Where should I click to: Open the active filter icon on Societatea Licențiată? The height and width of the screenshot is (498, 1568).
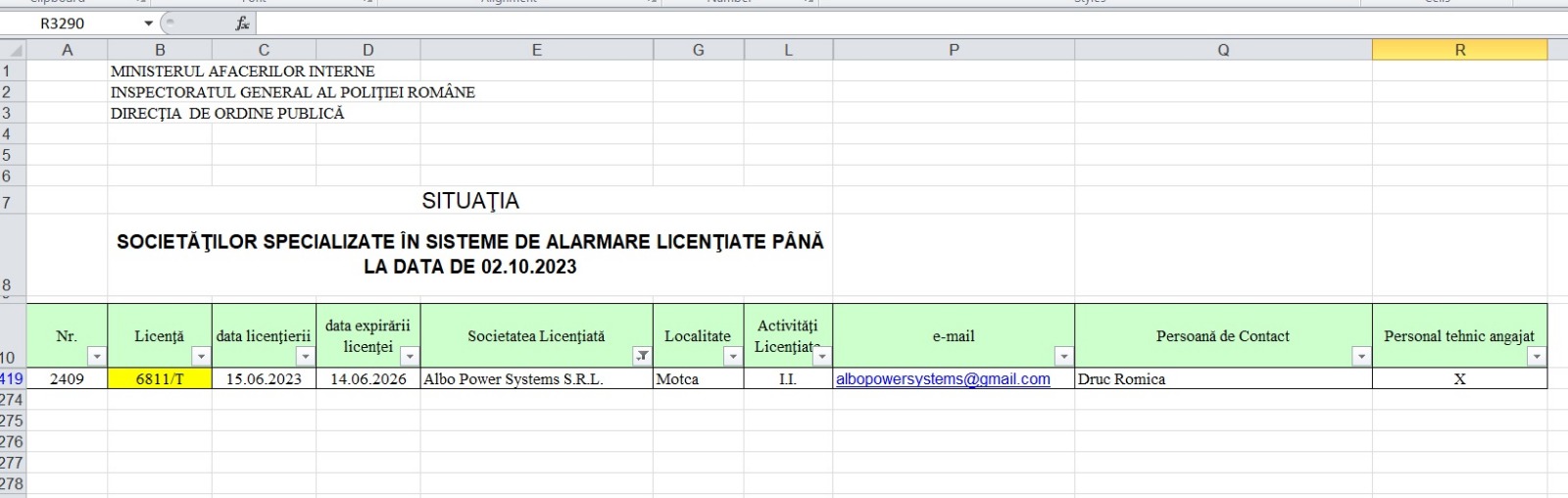642,357
